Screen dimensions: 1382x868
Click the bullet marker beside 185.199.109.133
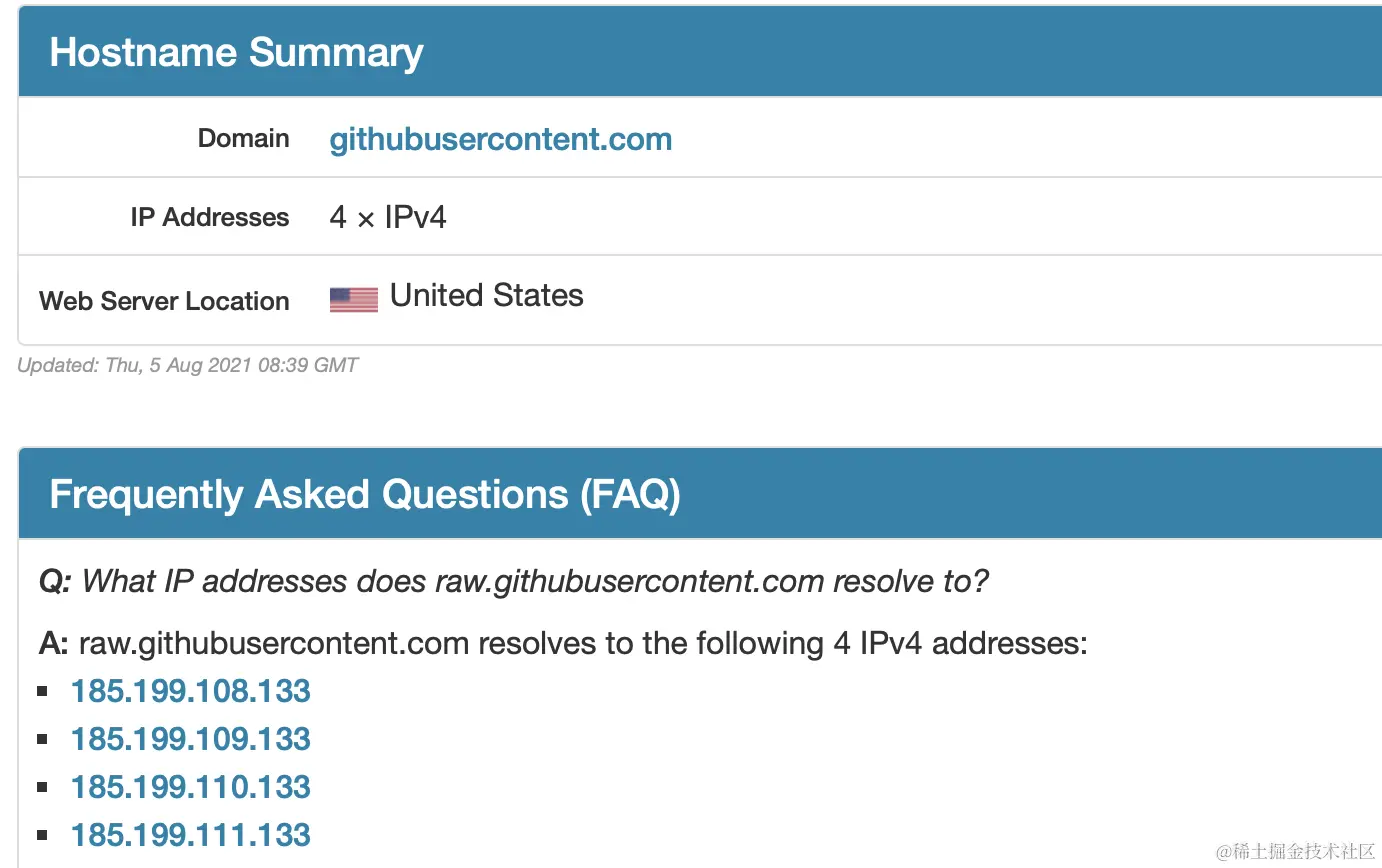[x=42, y=739]
